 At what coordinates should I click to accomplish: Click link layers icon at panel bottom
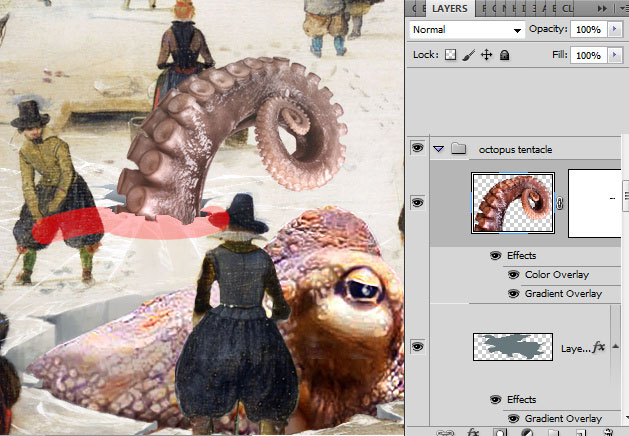point(444,433)
